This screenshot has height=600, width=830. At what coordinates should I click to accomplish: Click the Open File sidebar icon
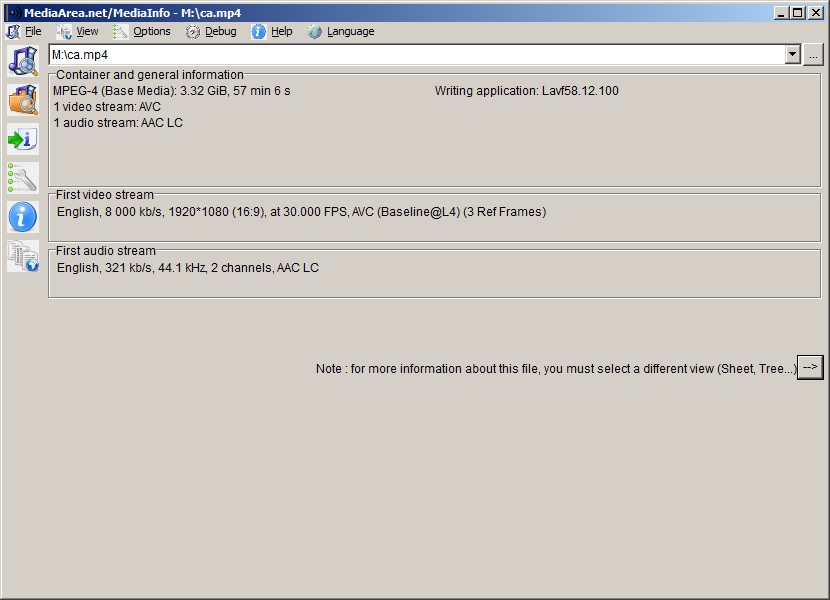pyautogui.click(x=22, y=61)
